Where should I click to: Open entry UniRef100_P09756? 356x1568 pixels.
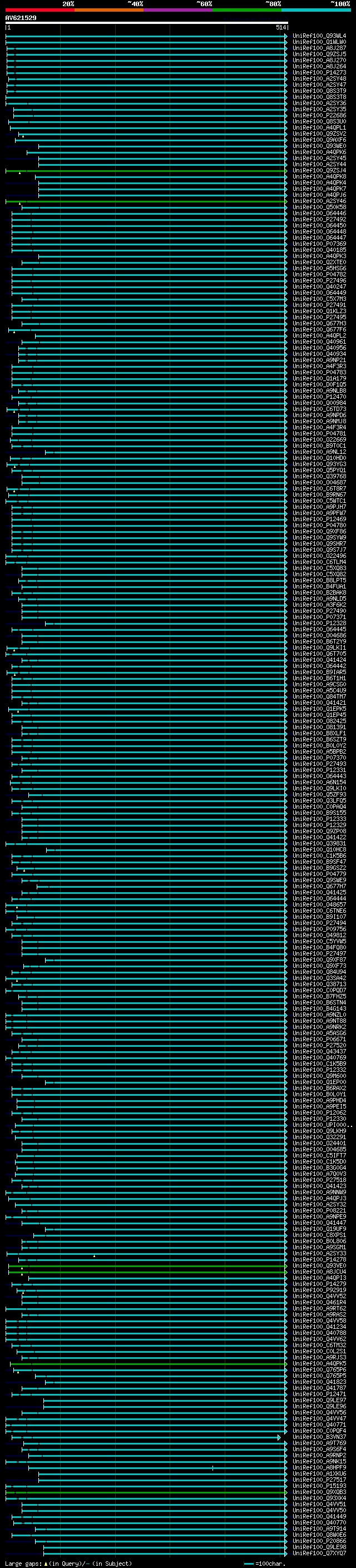point(319,929)
